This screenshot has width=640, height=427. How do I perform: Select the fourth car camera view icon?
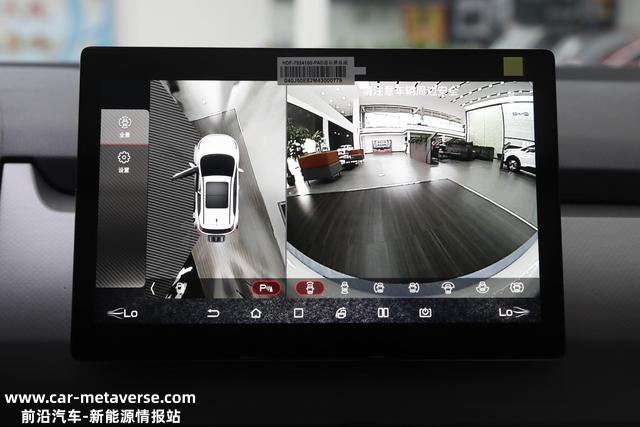coord(413,288)
